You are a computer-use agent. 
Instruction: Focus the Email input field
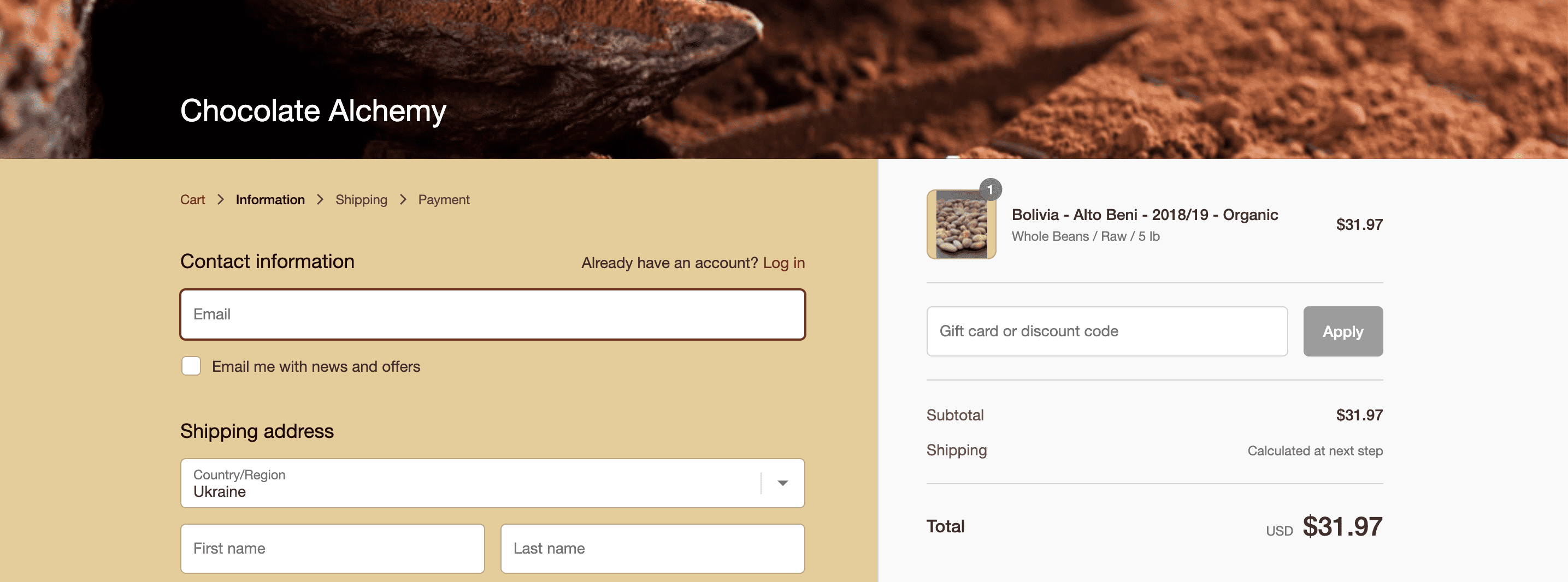(492, 314)
